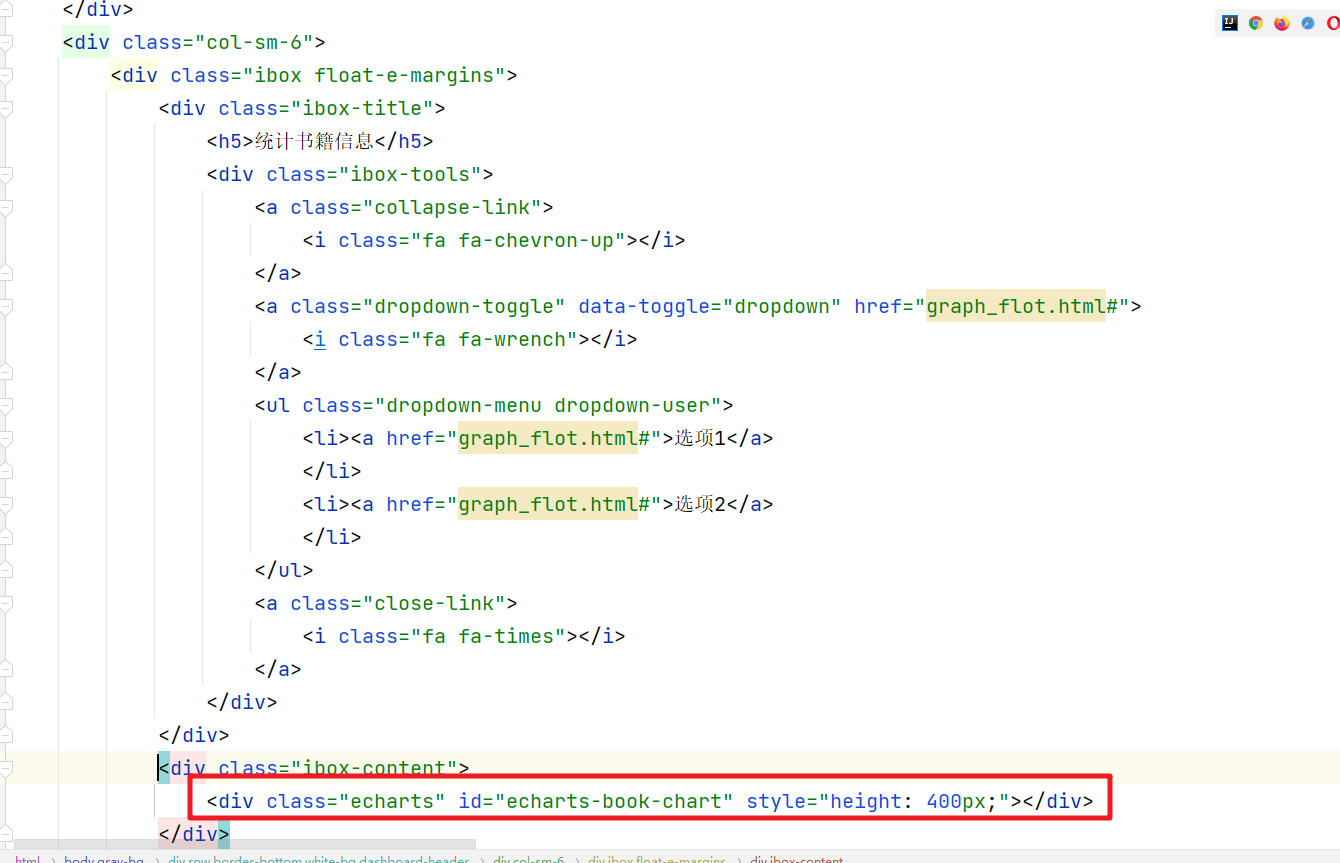Click the "close-link" class value
Image resolution: width=1340 pixels, height=863 pixels.
click(434, 603)
